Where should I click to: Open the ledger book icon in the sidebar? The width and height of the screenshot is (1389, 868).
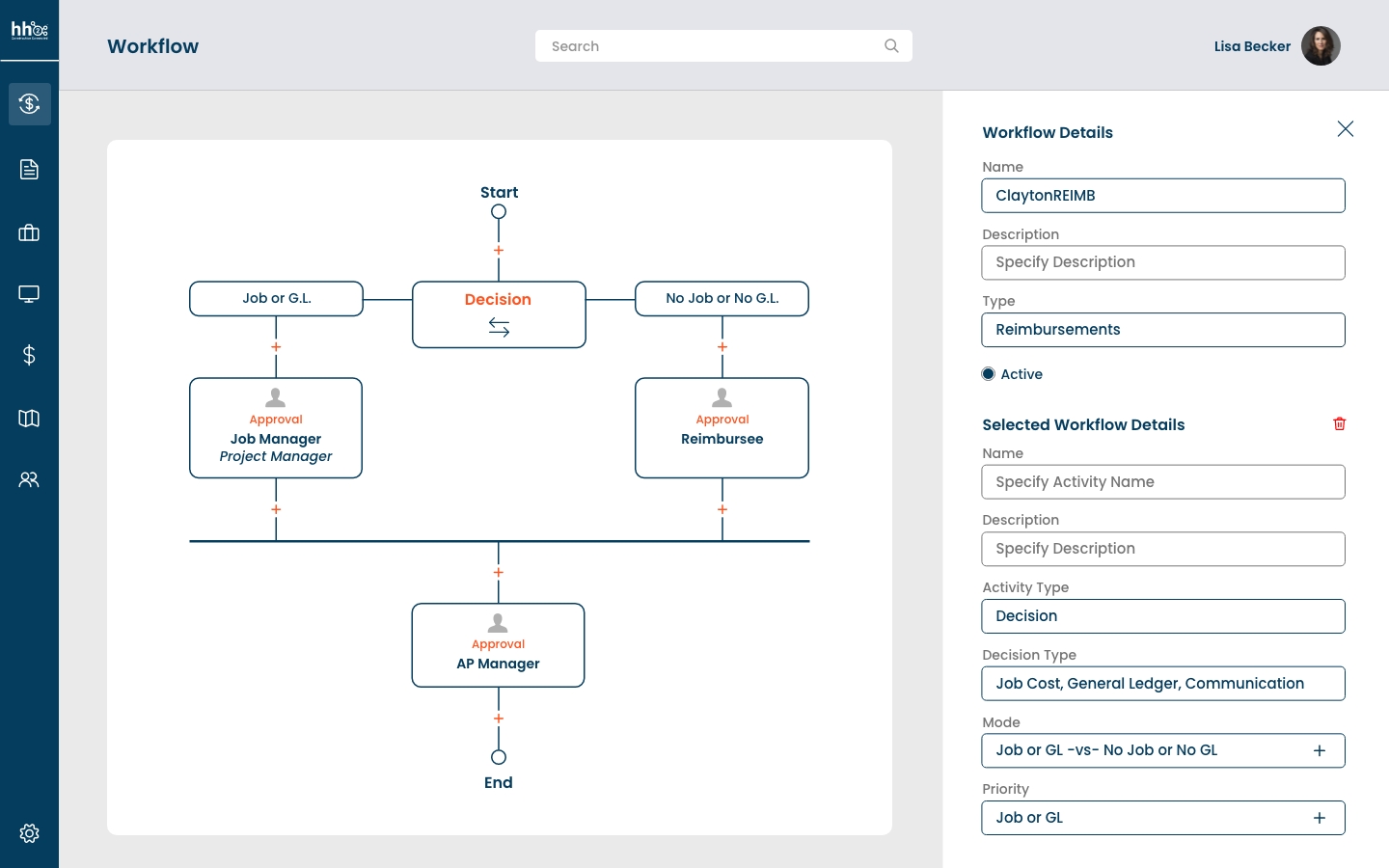tap(29, 418)
